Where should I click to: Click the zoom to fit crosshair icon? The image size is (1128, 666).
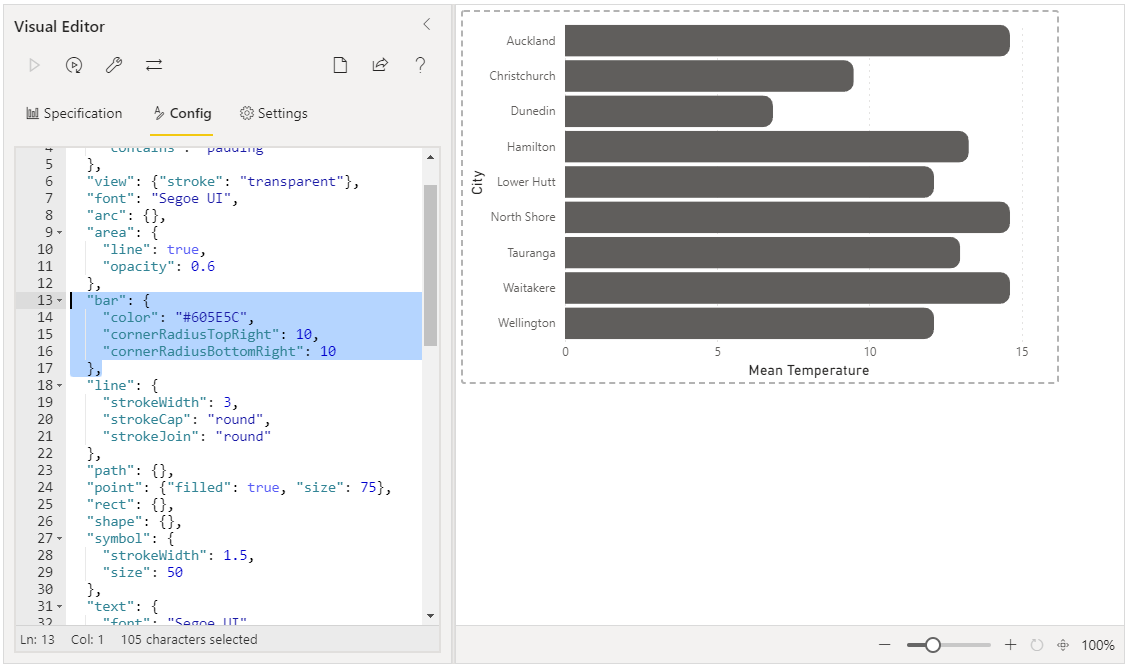pos(1063,645)
